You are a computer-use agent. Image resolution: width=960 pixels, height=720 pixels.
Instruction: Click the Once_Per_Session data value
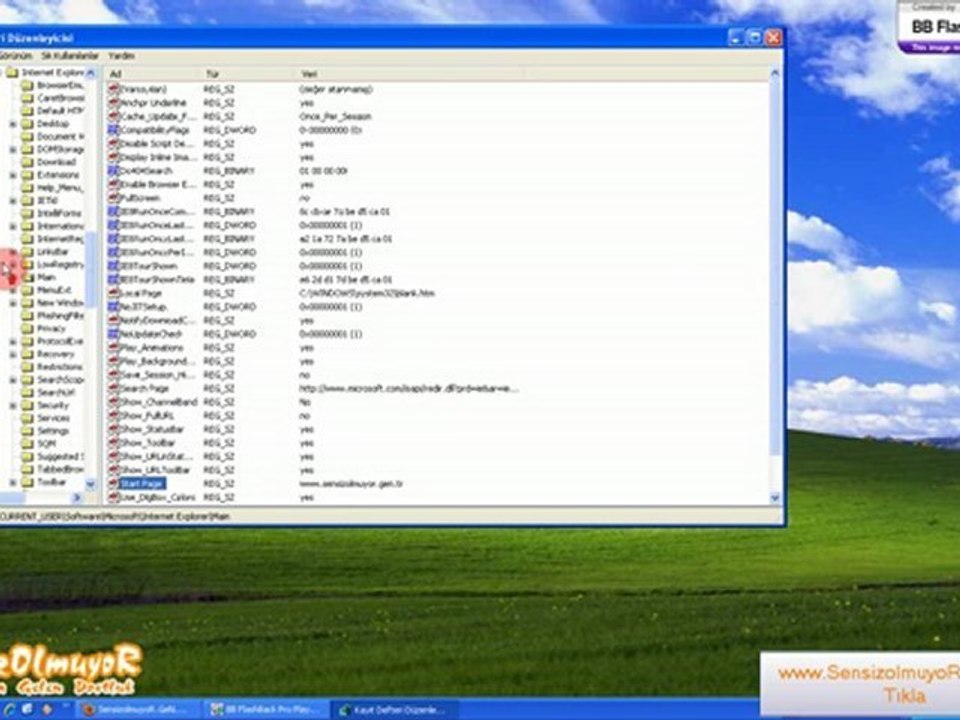[x=335, y=116]
